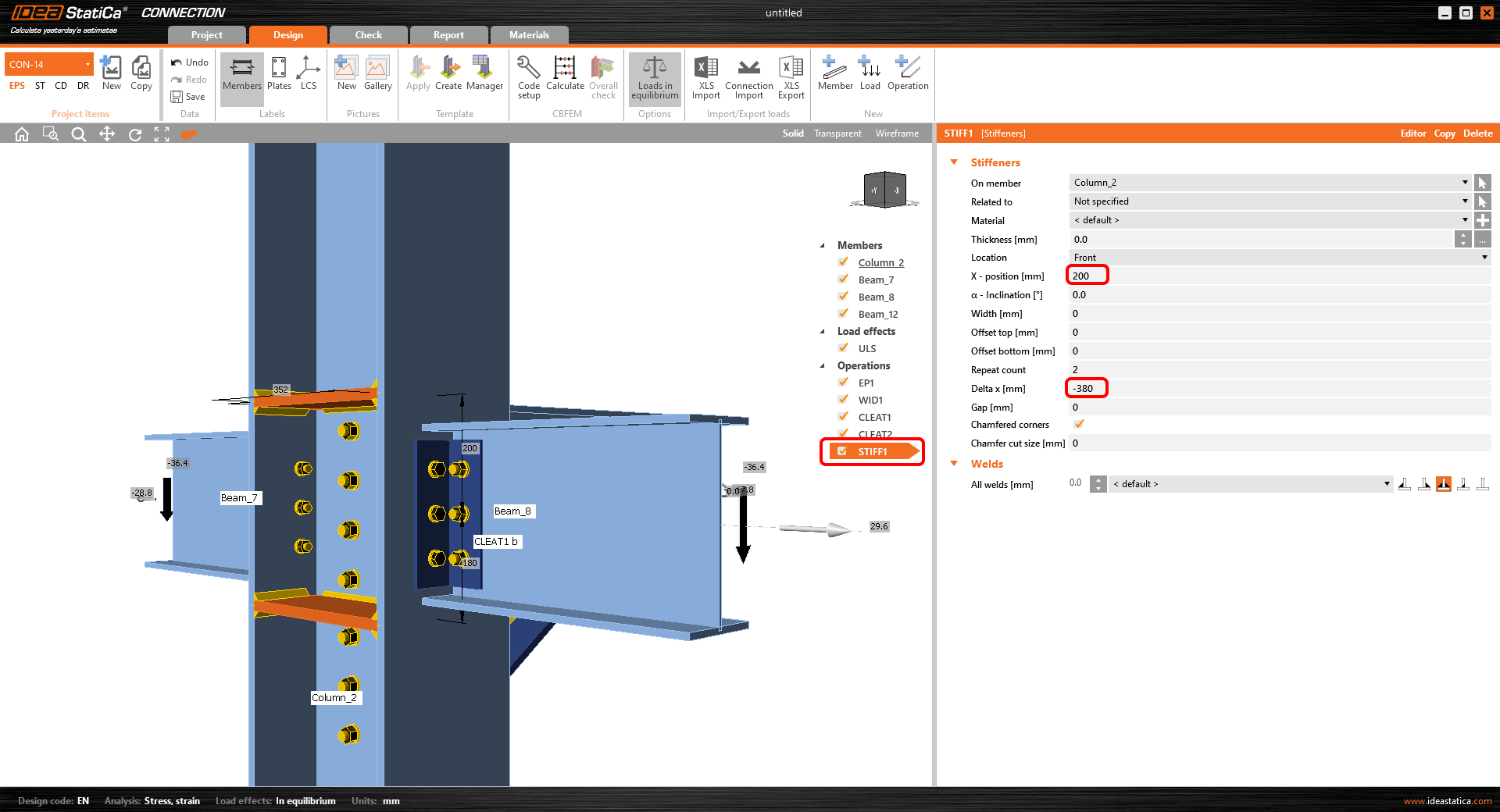Collapse the Stiffeners section
1500x812 pixels.
click(x=954, y=162)
